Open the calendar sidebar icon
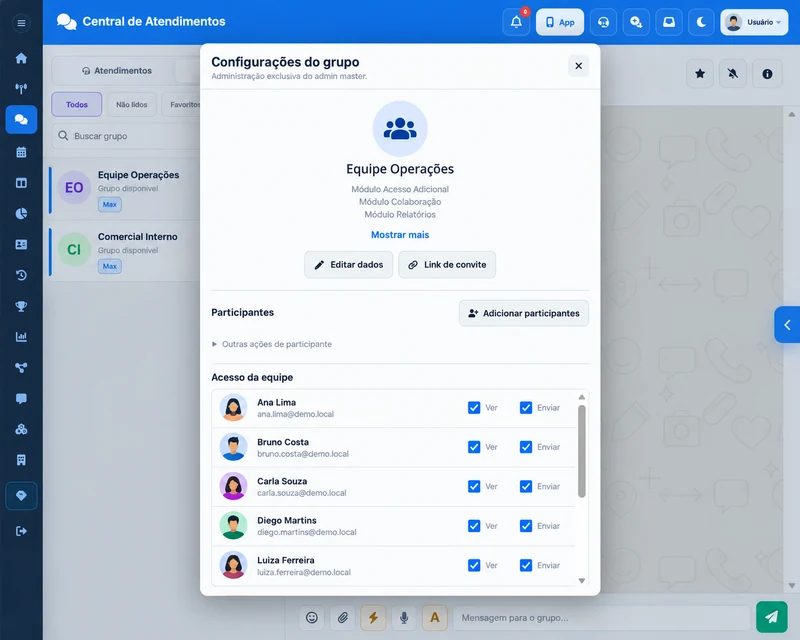 [21, 152]
